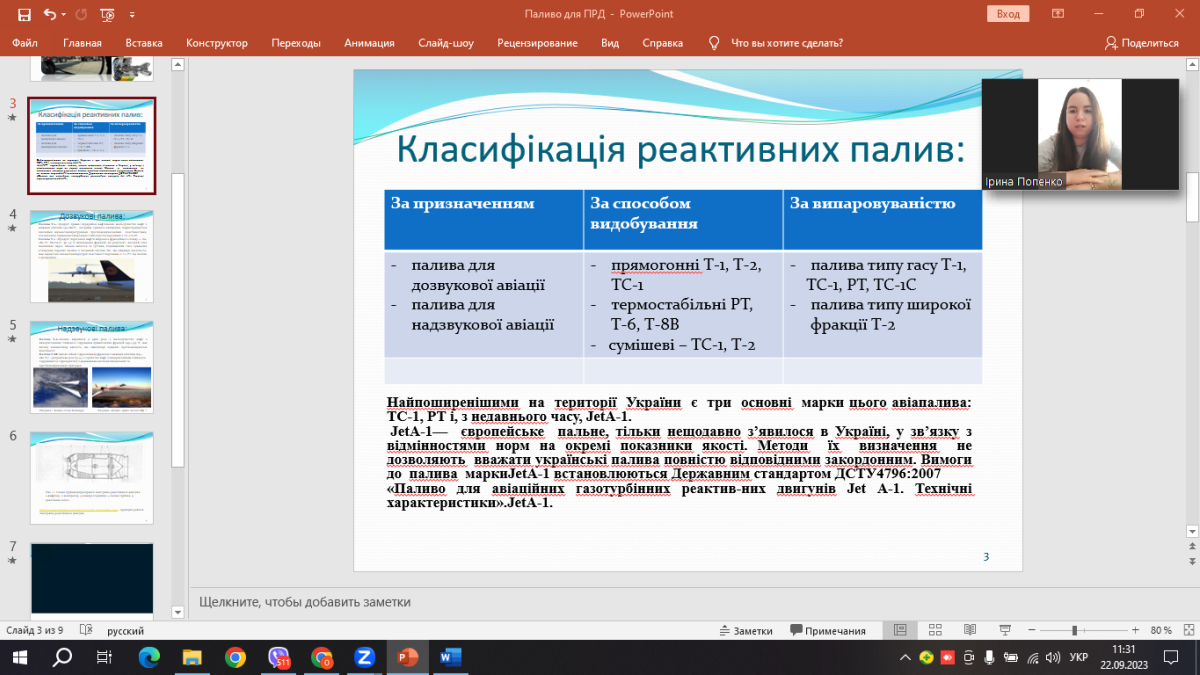This screenshot has height=675, width=1200.
Task: Click the Вход sign-in button
Action: pyautogui.click(x=1008, y=14)
